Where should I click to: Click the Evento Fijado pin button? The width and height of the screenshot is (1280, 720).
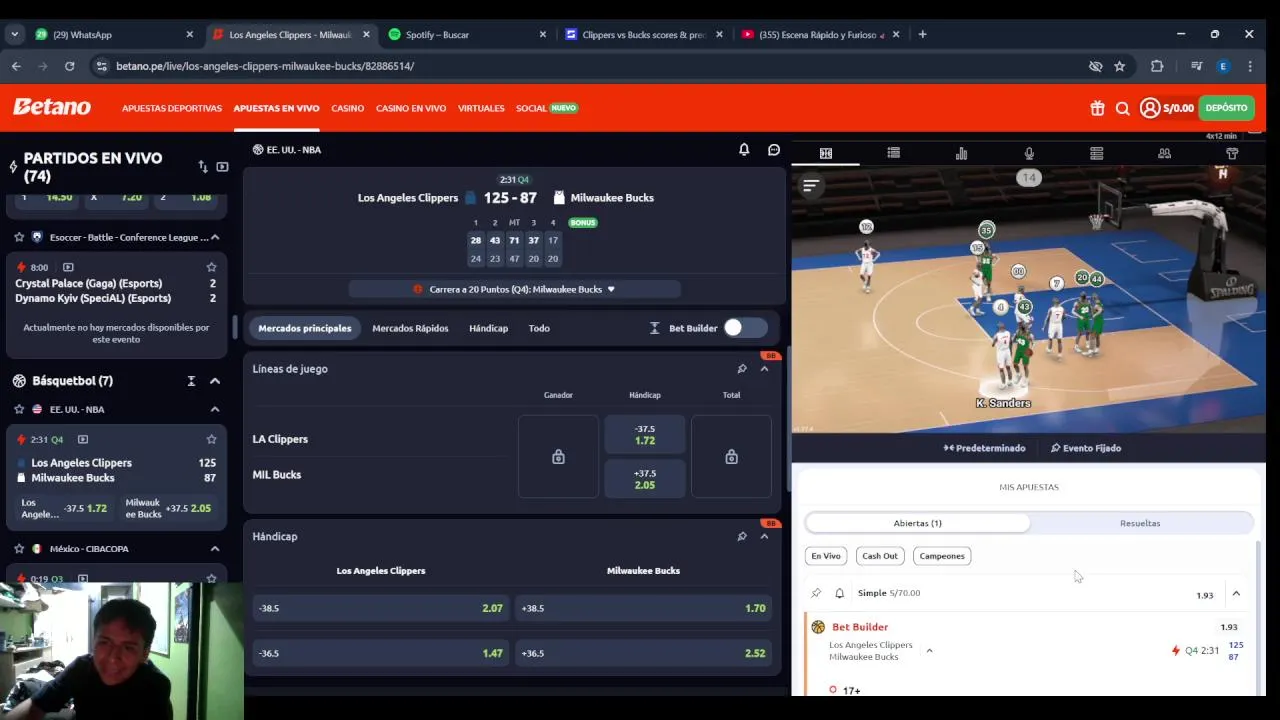1086,448
